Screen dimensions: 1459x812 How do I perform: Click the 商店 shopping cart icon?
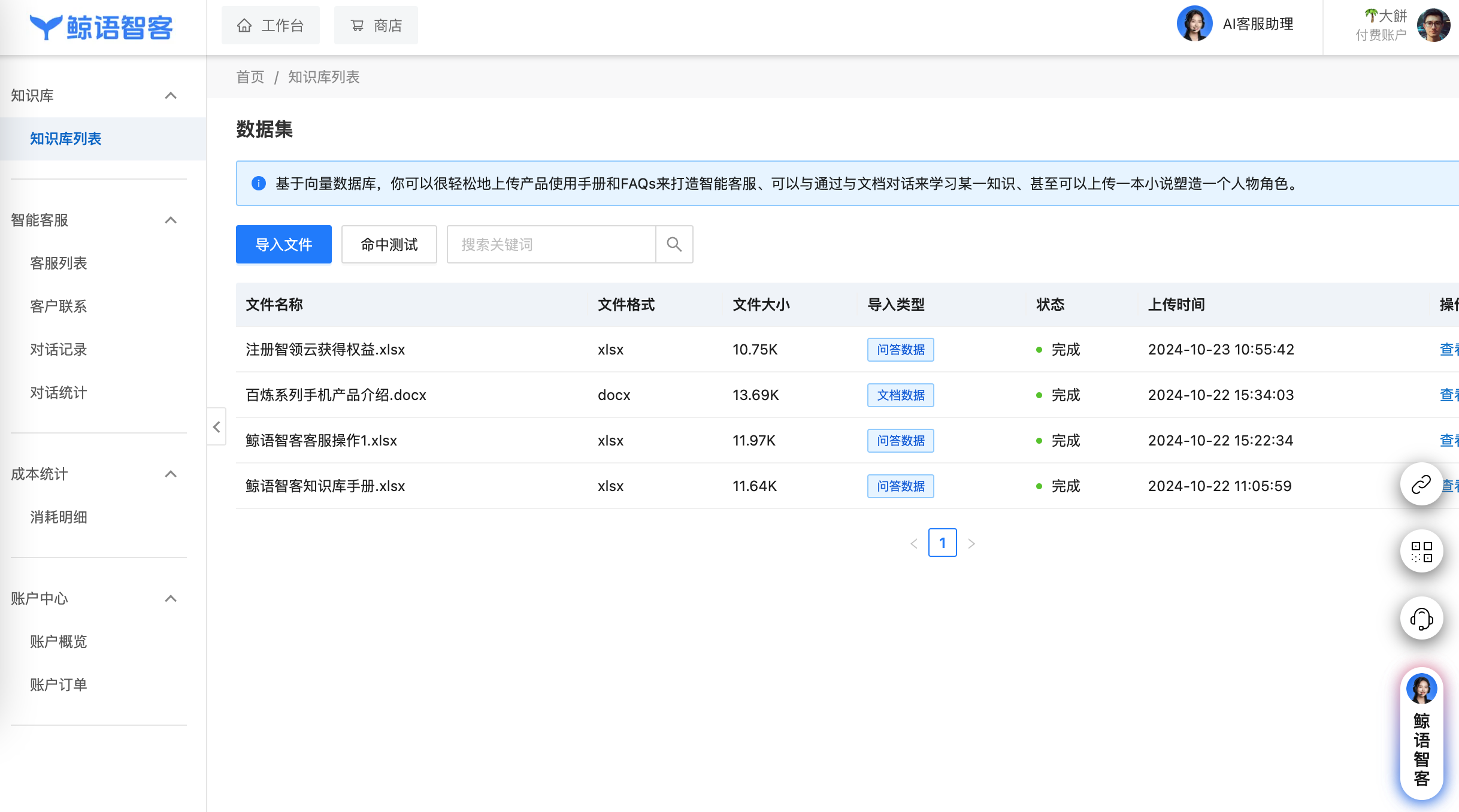coord(357,25)
